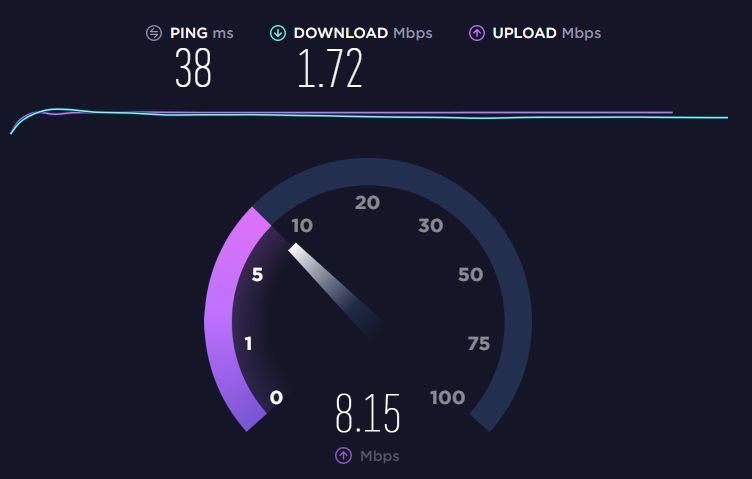Image resolution: width=752 pixels, height=479 pixels.
Task: Click the 10 mark on the gauge
Action: tap(302, 225)
